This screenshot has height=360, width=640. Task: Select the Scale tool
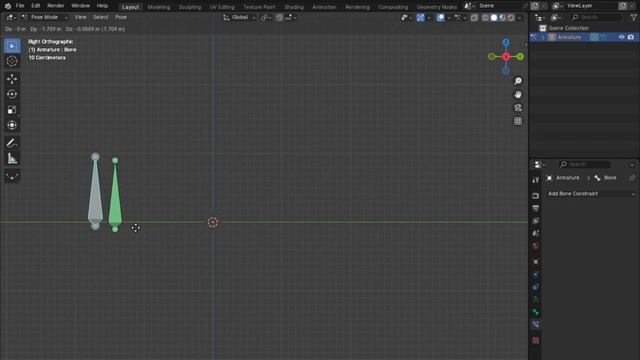(12, 110)
